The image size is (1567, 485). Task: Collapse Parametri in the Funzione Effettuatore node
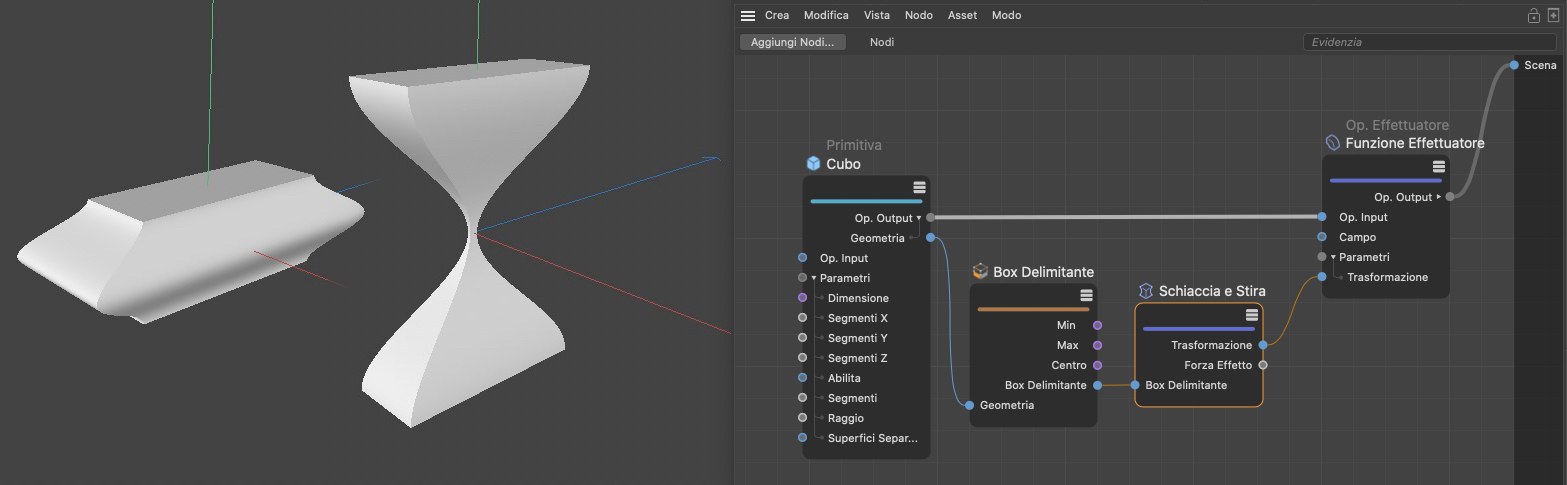pyautogui.click(x=1333, y=257)
